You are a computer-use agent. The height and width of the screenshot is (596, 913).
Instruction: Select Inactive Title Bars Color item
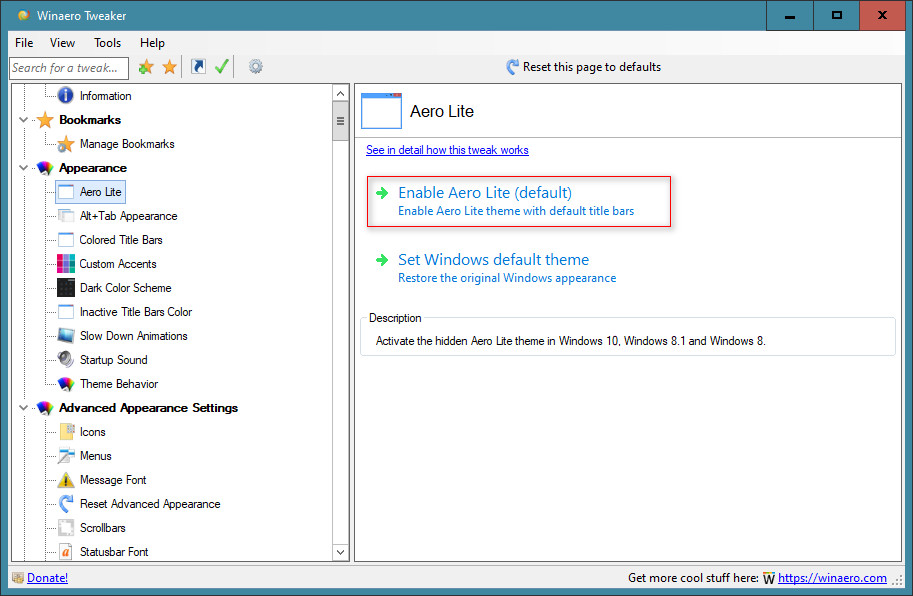click(x=136, y=312)
